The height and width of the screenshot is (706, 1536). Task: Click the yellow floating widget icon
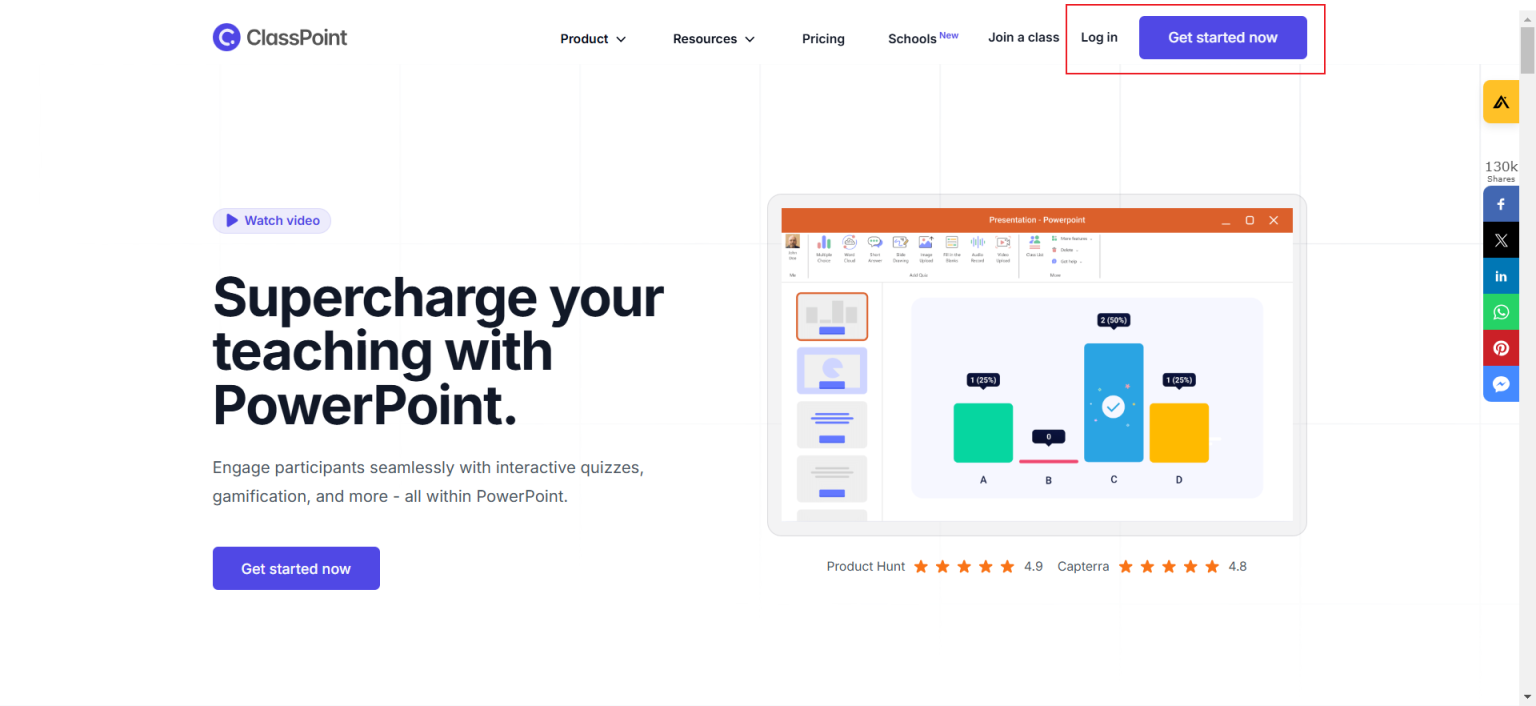click(x=1500, y=102)
